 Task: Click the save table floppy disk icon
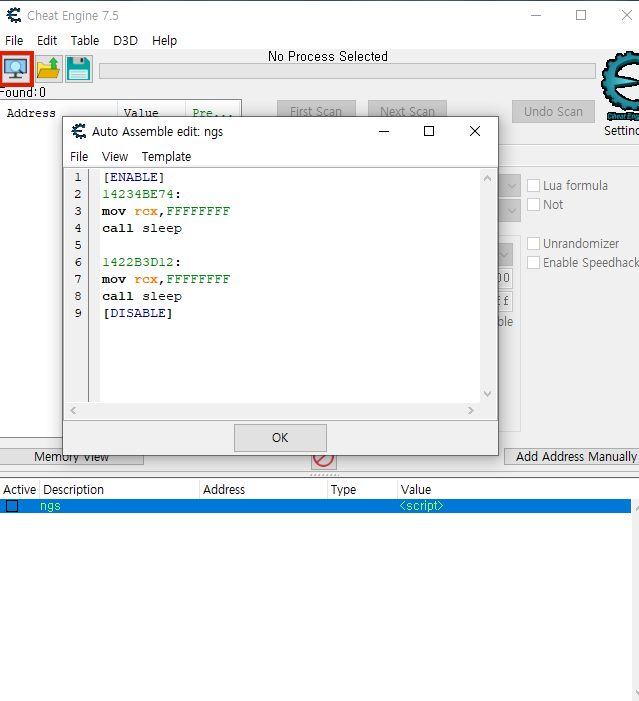coord(78,68)
